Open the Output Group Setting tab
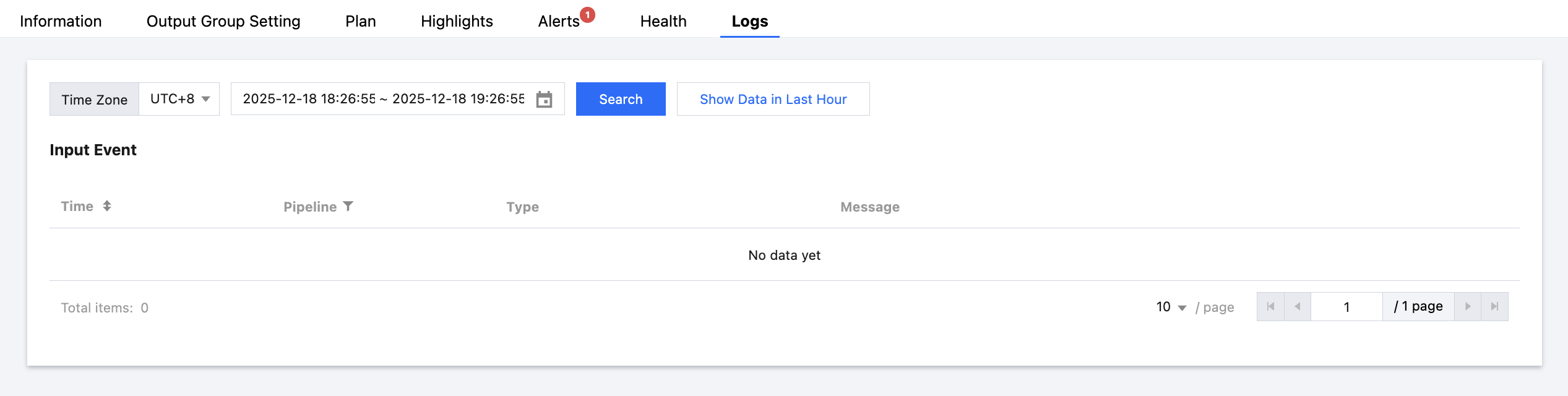This screenshot has width=1568, height=396. [x=223, y=21]
